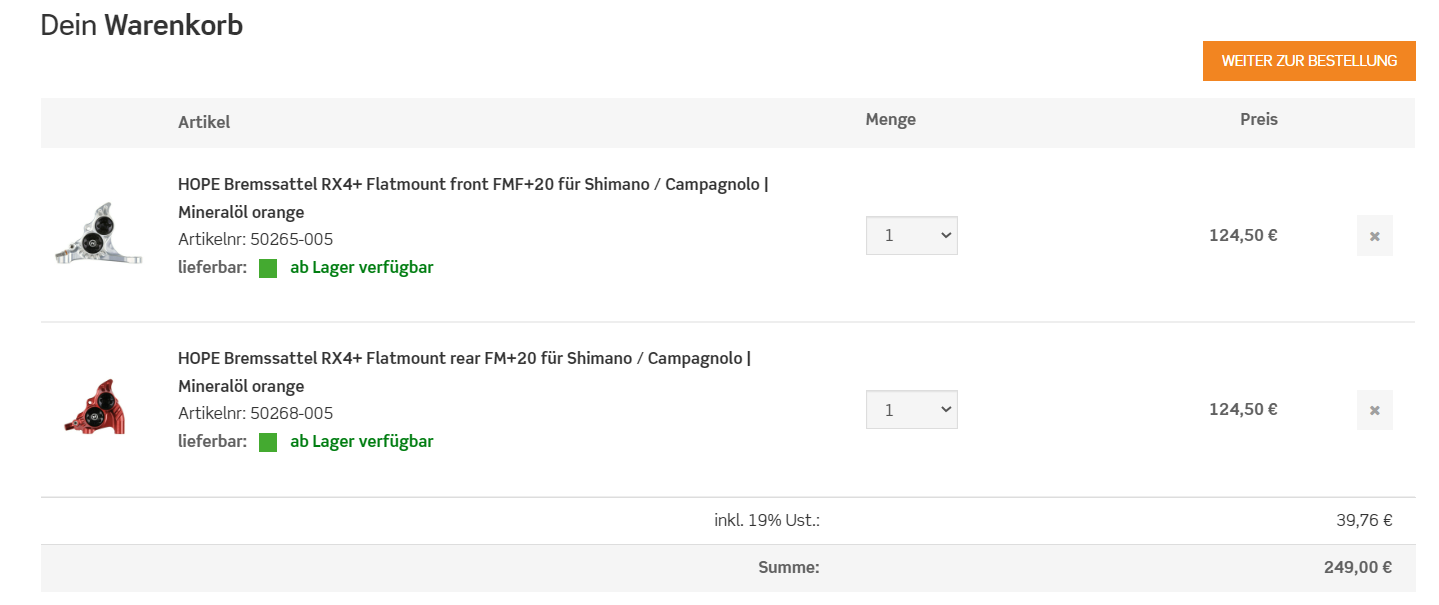Click green stock indicator for front caliper
This screenshot has height=605, width=1439.
tap(268, 268)
